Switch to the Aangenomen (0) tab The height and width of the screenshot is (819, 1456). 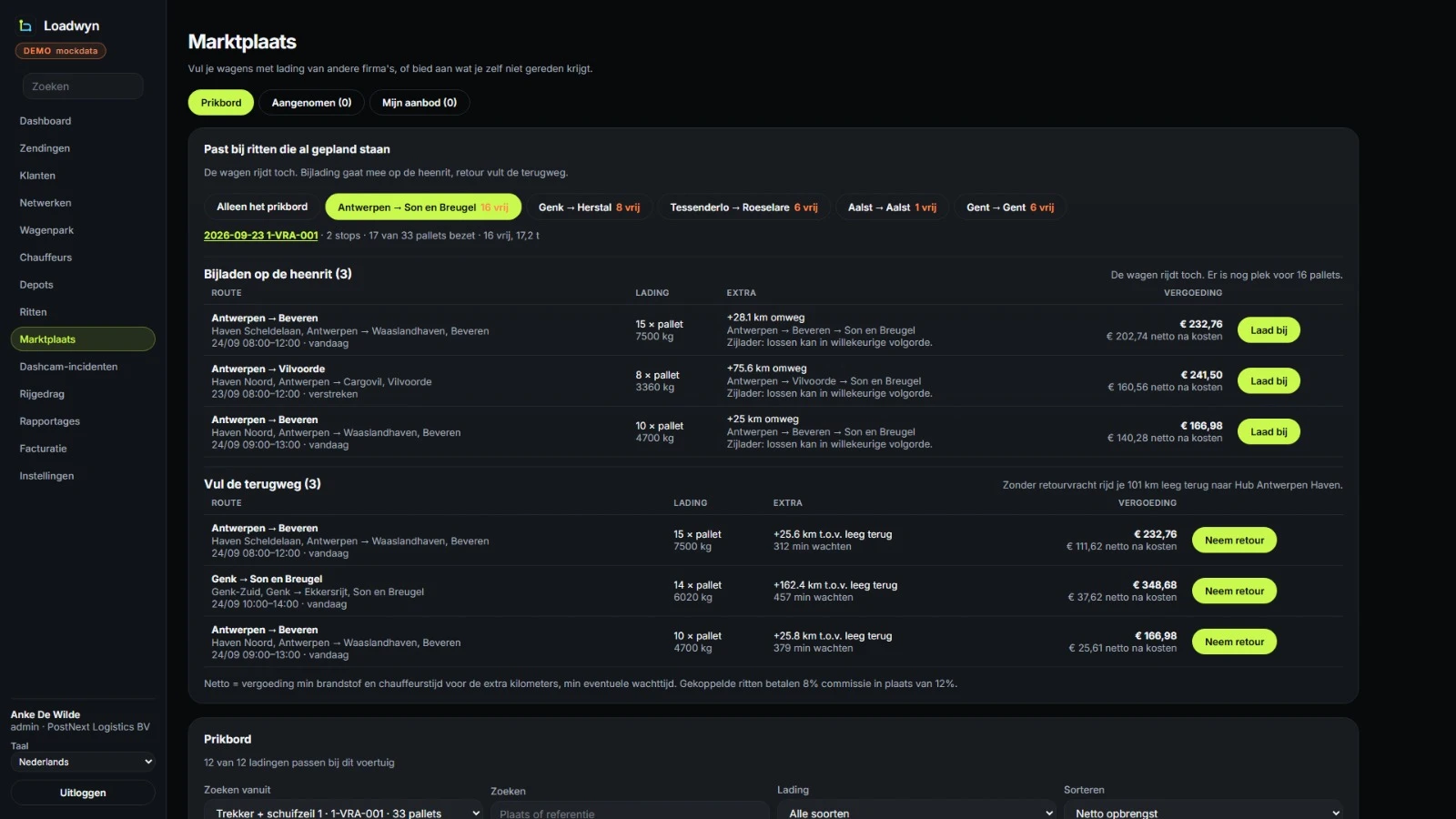coord(311,103)
